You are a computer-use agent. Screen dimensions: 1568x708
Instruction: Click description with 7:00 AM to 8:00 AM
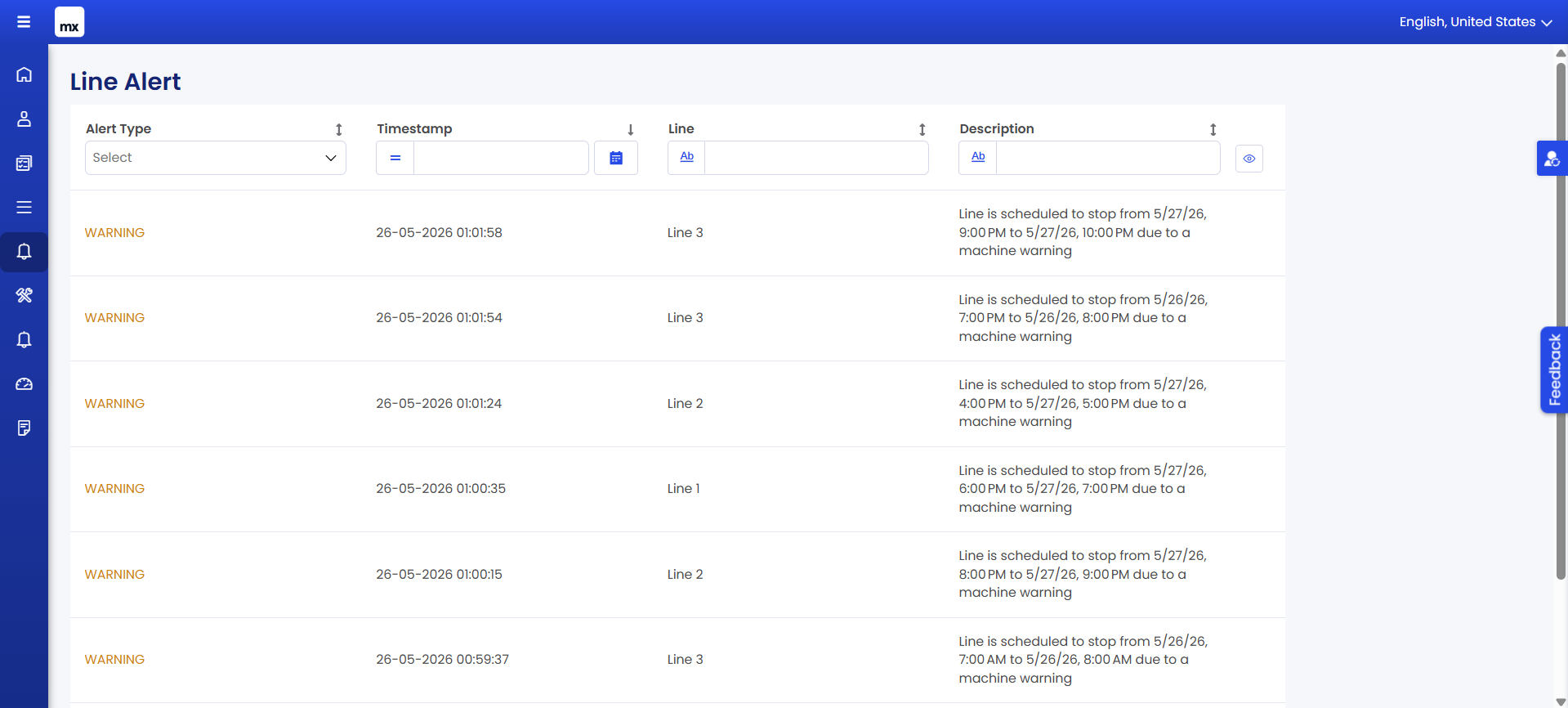coord(1083,660)
